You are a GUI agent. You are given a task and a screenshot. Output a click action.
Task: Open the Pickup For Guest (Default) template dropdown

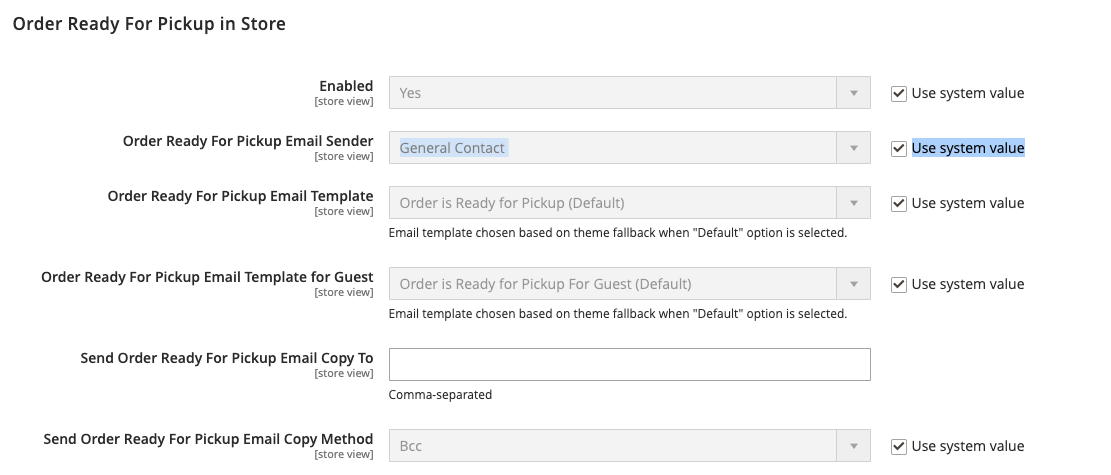click(x=629, y=284)
